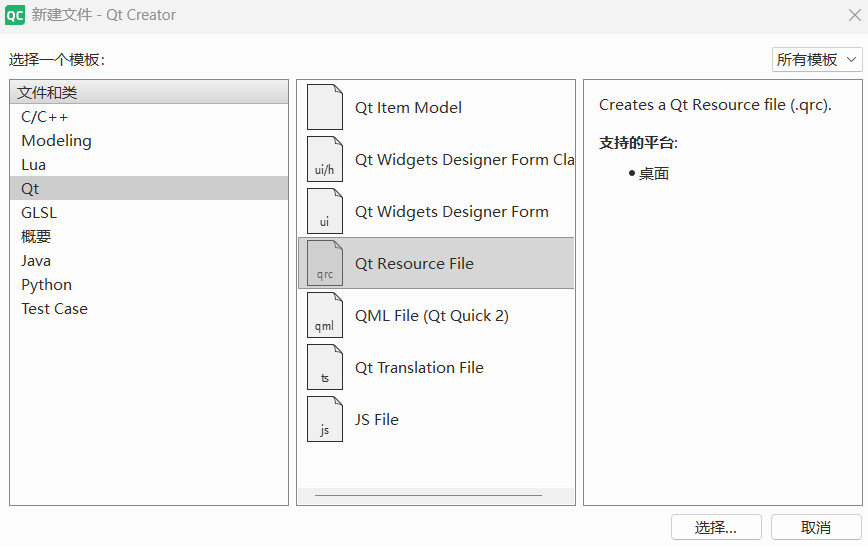Select the Python category

pos(149,285)
